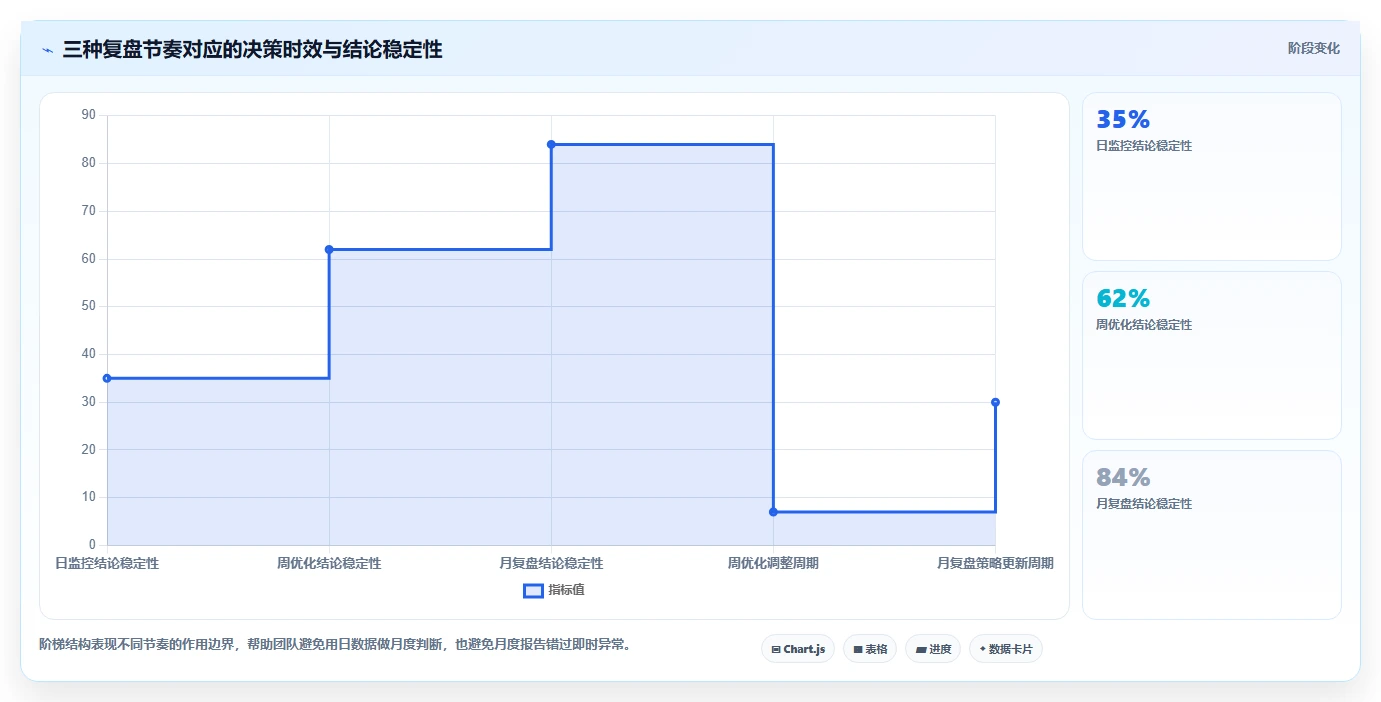Click x-axis label 月复盘结论稳定性
This screenshot has width=1381, height=702.
[x=551, y=563]
